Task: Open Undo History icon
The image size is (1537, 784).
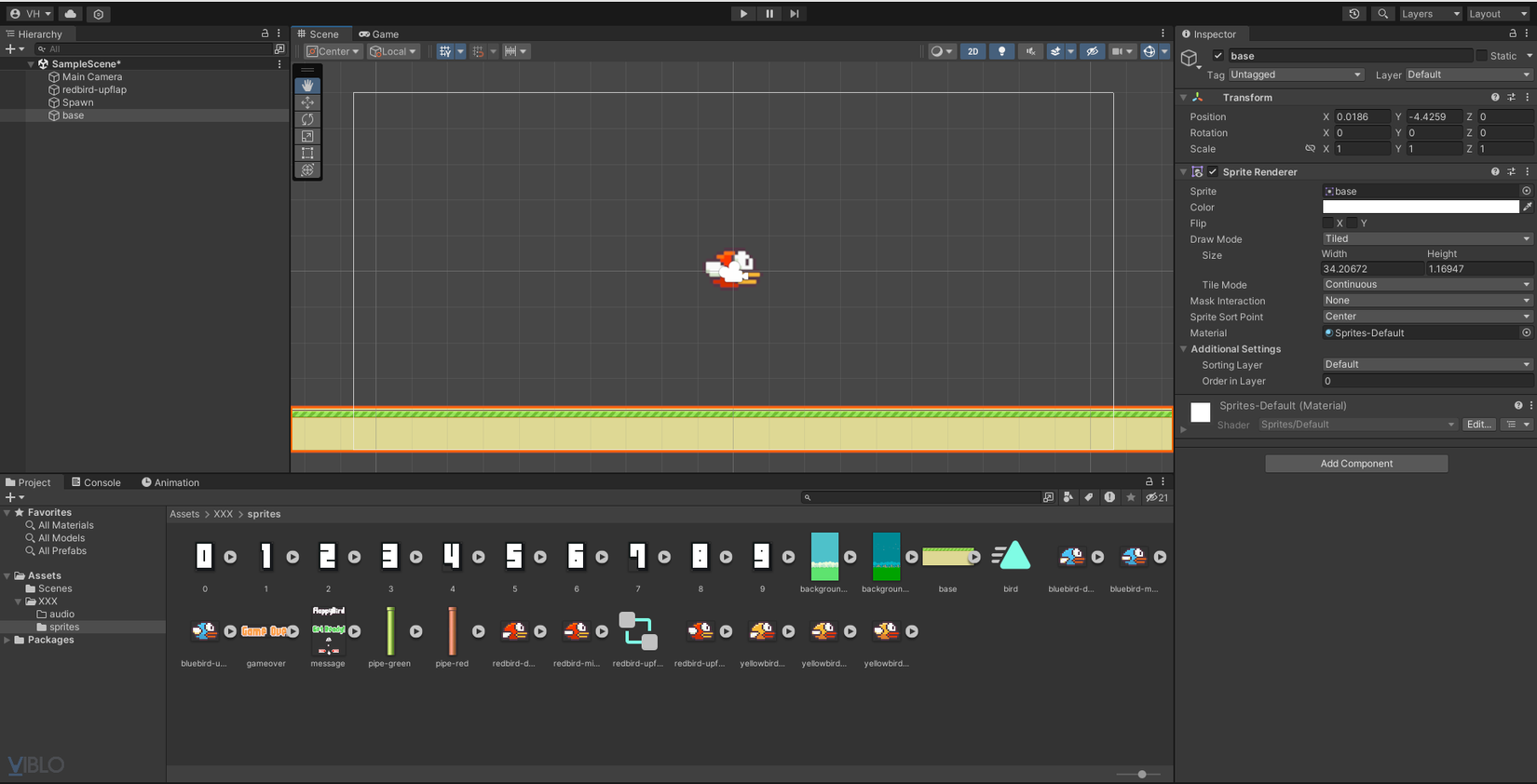Action: [1354, 14]
